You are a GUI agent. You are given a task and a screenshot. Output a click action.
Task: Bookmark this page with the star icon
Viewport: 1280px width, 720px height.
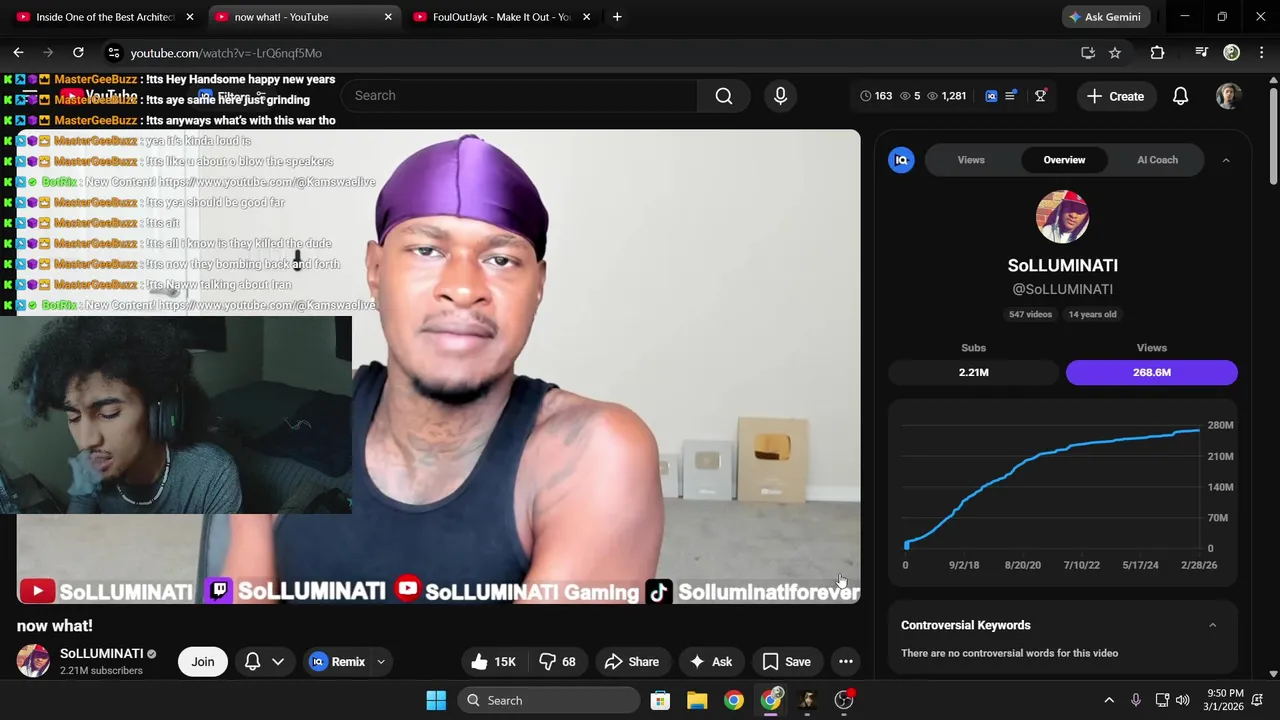click(x=1115, y=53)
